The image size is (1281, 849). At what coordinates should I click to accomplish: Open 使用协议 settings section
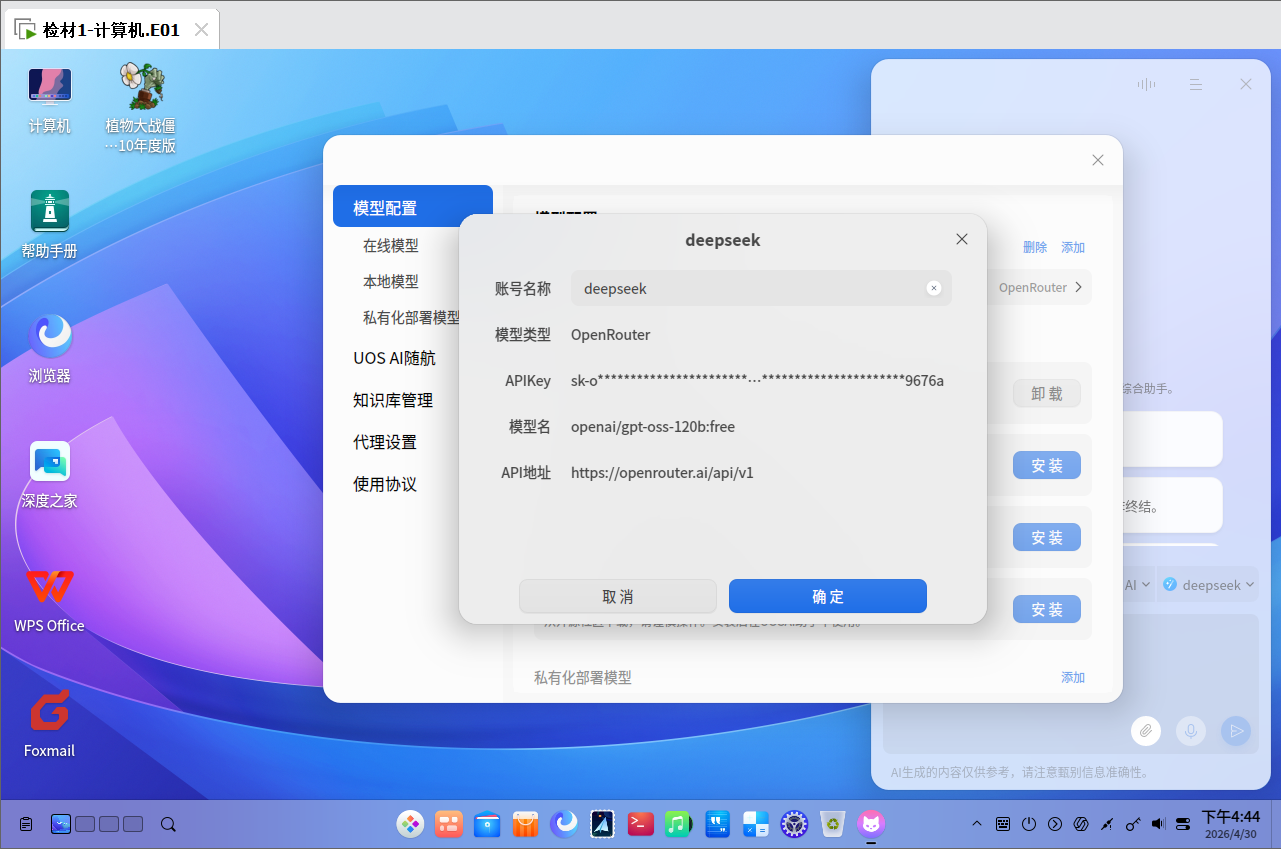pos(385,484)
